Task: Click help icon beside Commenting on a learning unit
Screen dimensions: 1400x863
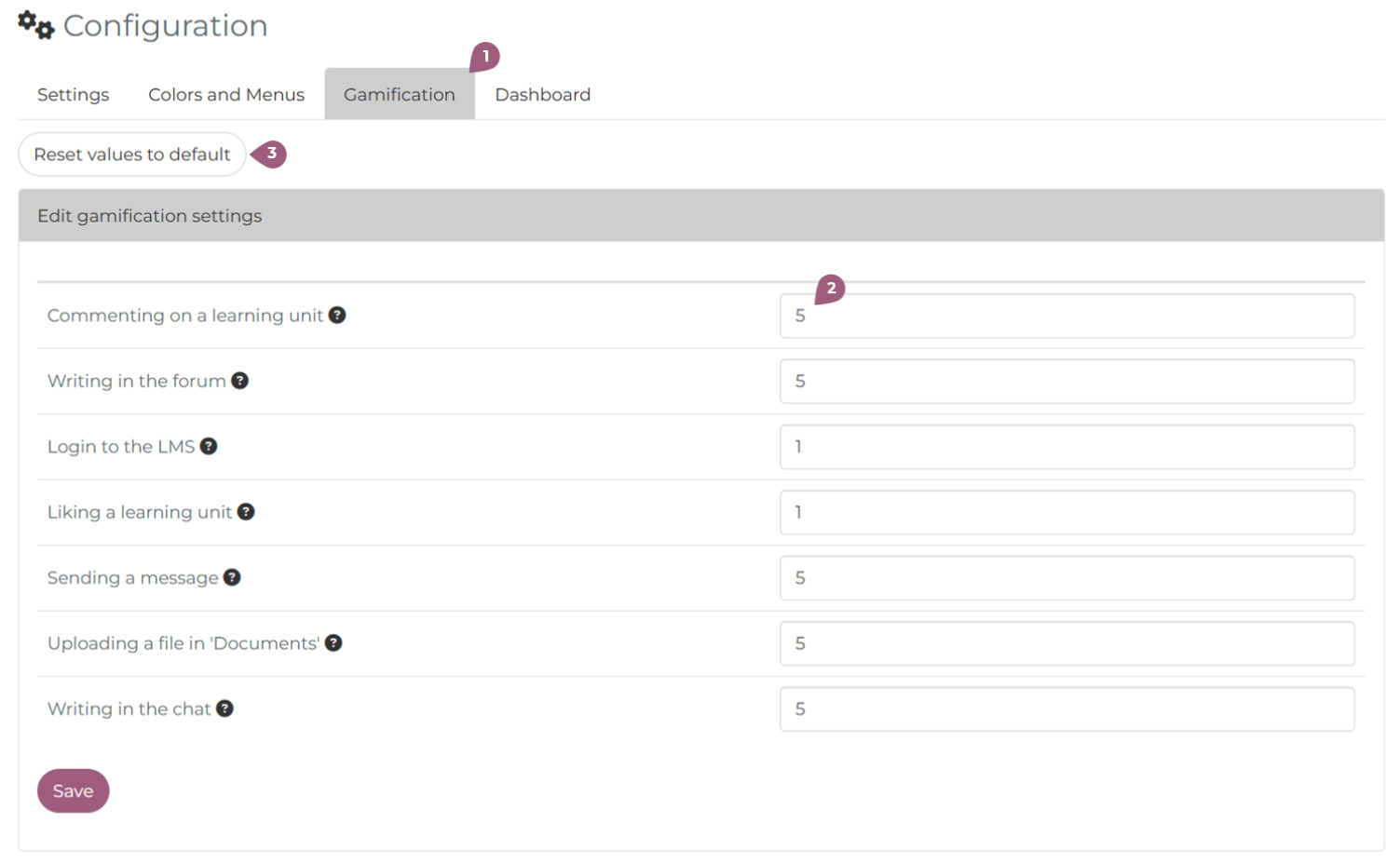Action: point(337,316)
